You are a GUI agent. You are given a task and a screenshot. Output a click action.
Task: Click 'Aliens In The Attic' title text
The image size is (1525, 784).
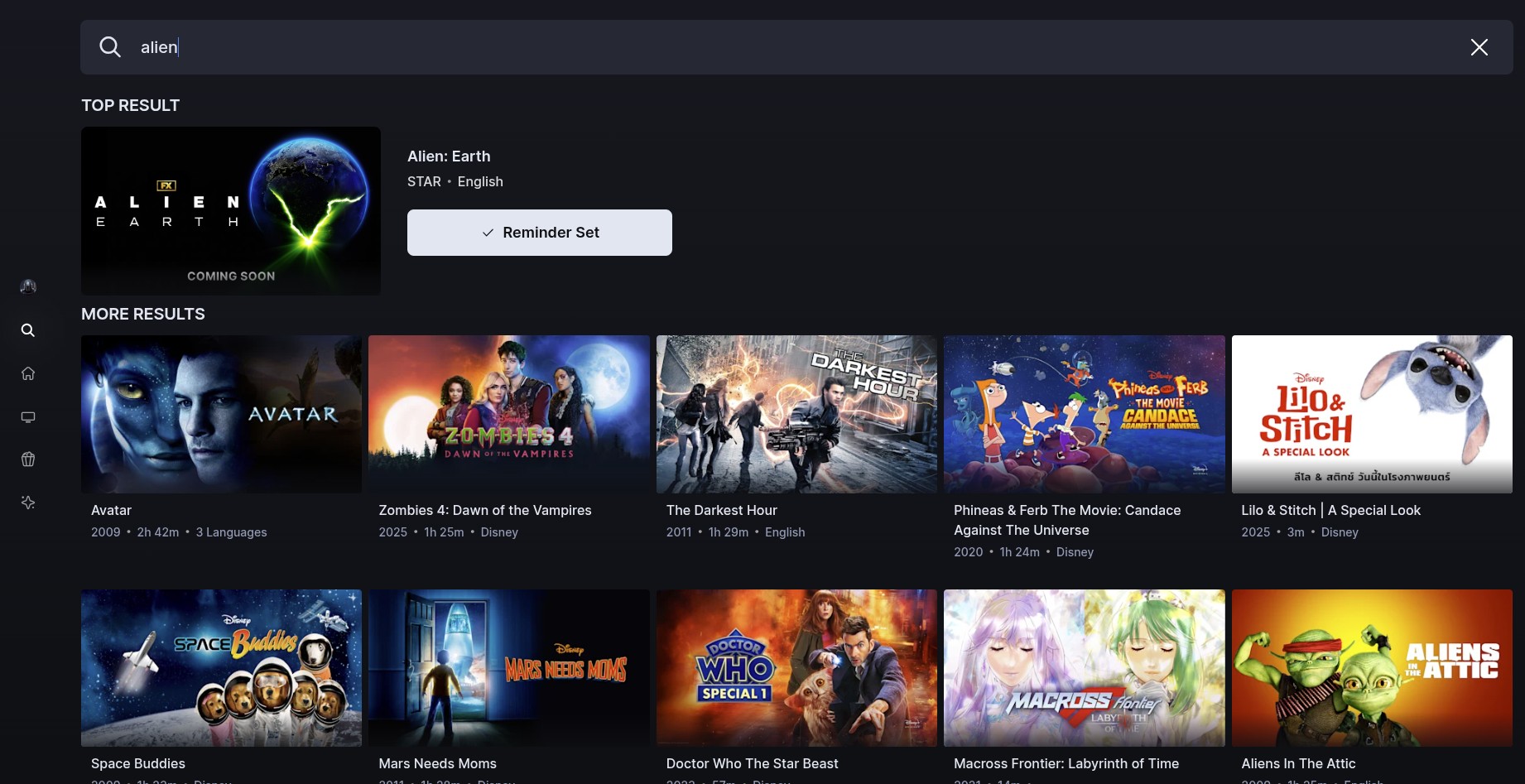tap(1299, 764)
